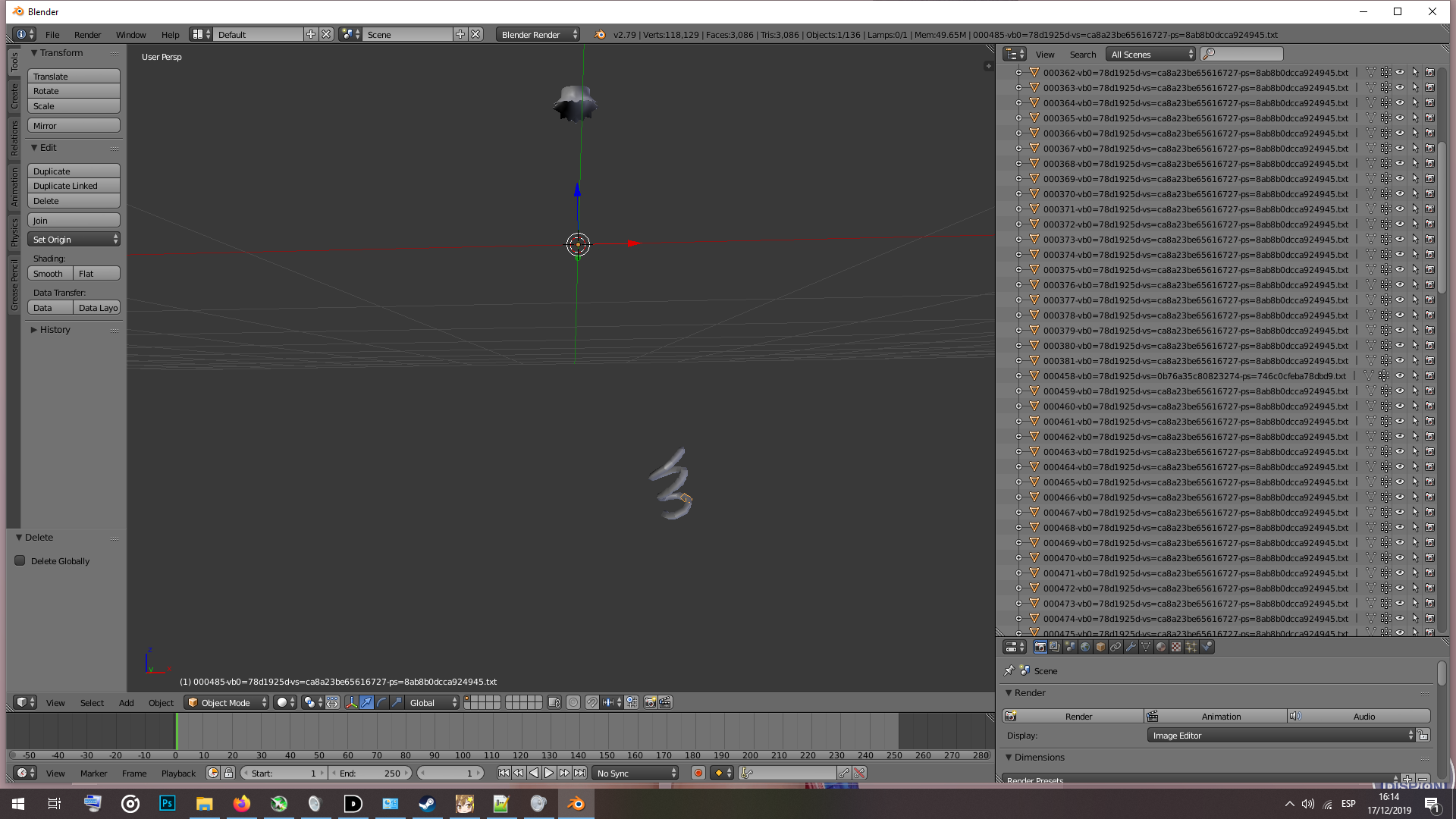The height and width of the screenshot is (819, 1456).
Task: Open the Blender Render engine dropdown
Action: (538, 34)
